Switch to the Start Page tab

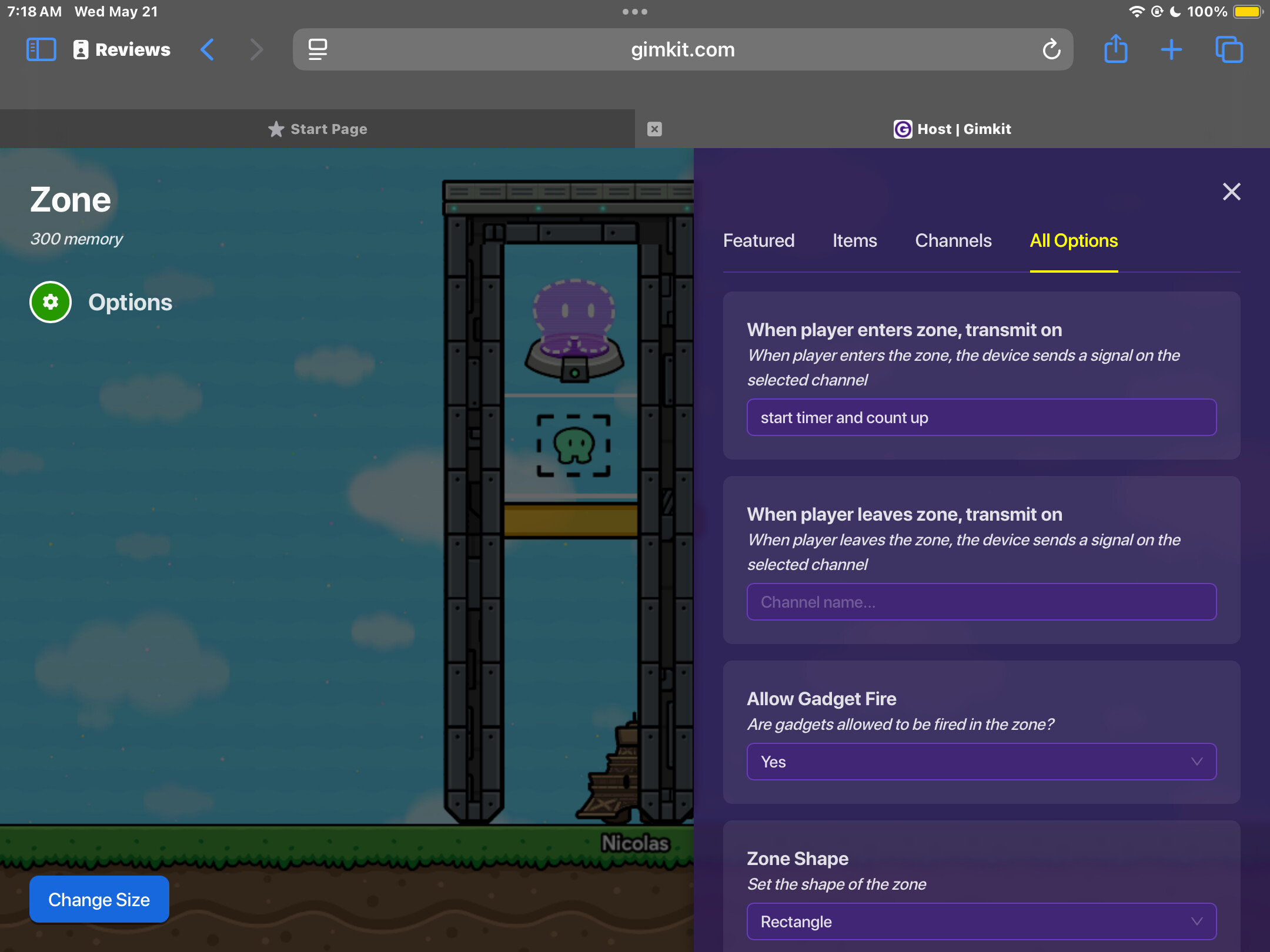317,129
